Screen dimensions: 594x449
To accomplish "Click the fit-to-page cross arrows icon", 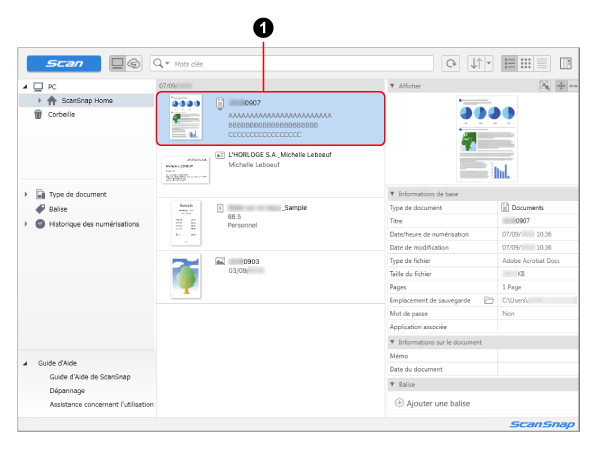I will pyautogui.click(x=561, y=86).
